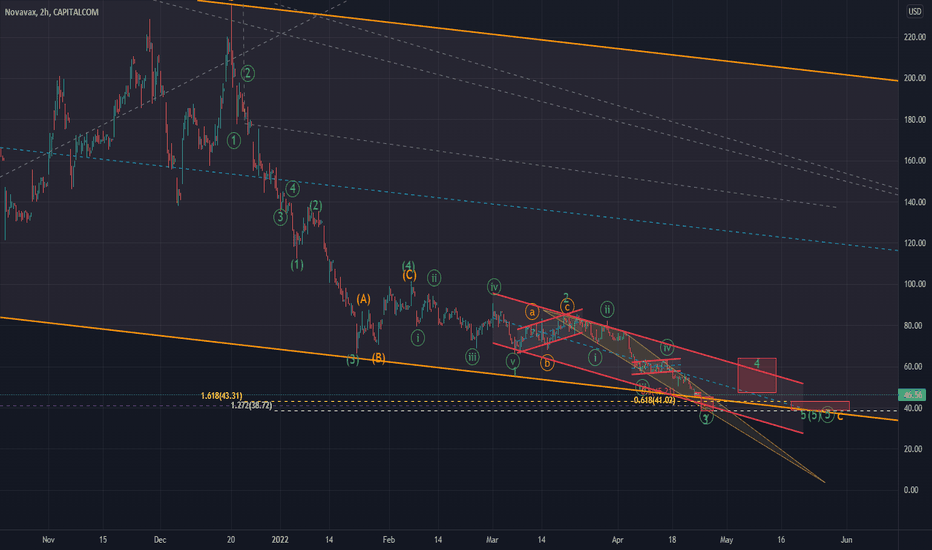Click the USD currency button
Viewport: 932px width, 550px height.
[x=914, y=12]
